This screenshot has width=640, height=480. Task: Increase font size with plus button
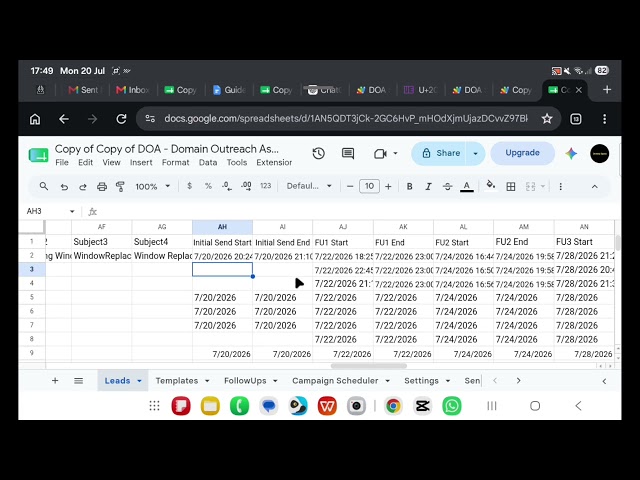tap(388, 187)
